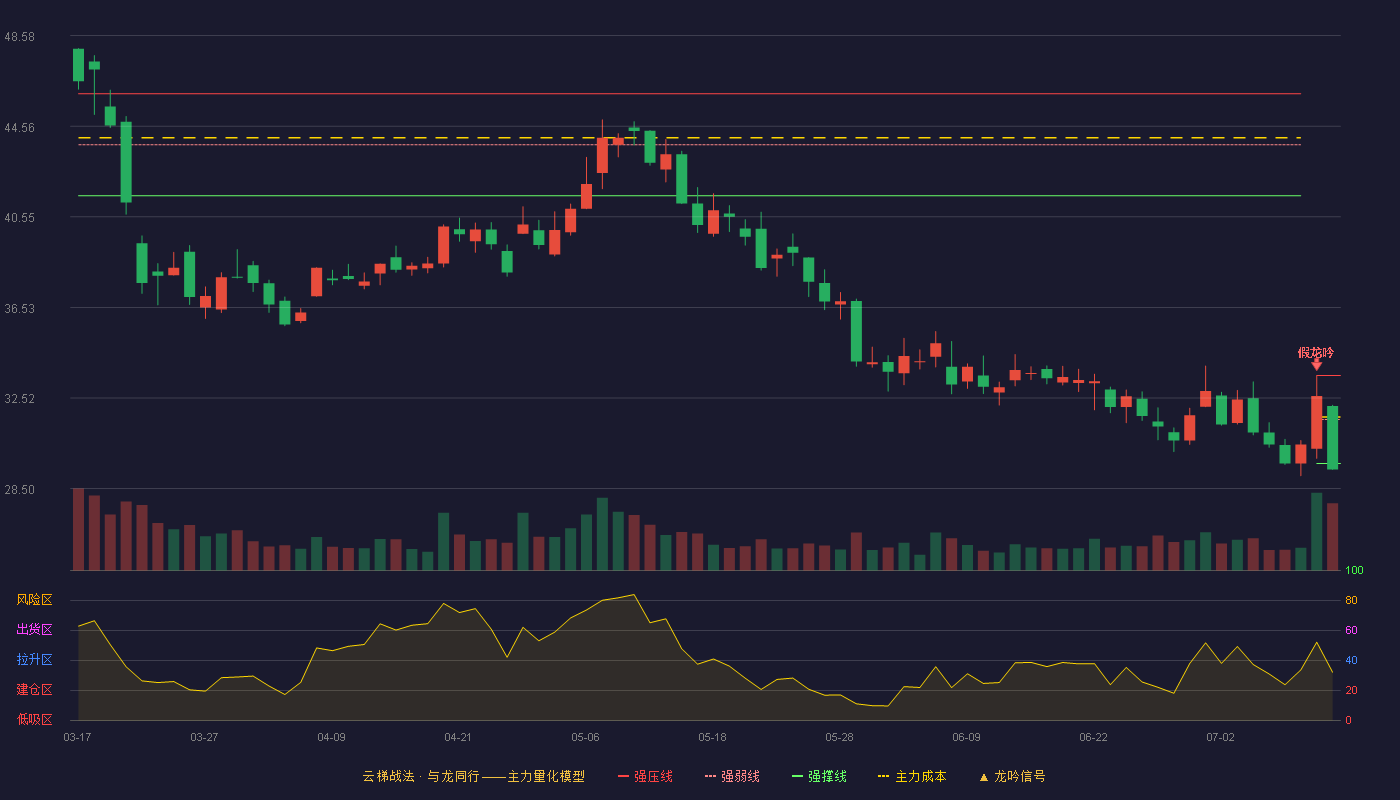Click the 80 indicator axis value
Viewport: 1400px width, 800px height.
tap(1351, 601)
